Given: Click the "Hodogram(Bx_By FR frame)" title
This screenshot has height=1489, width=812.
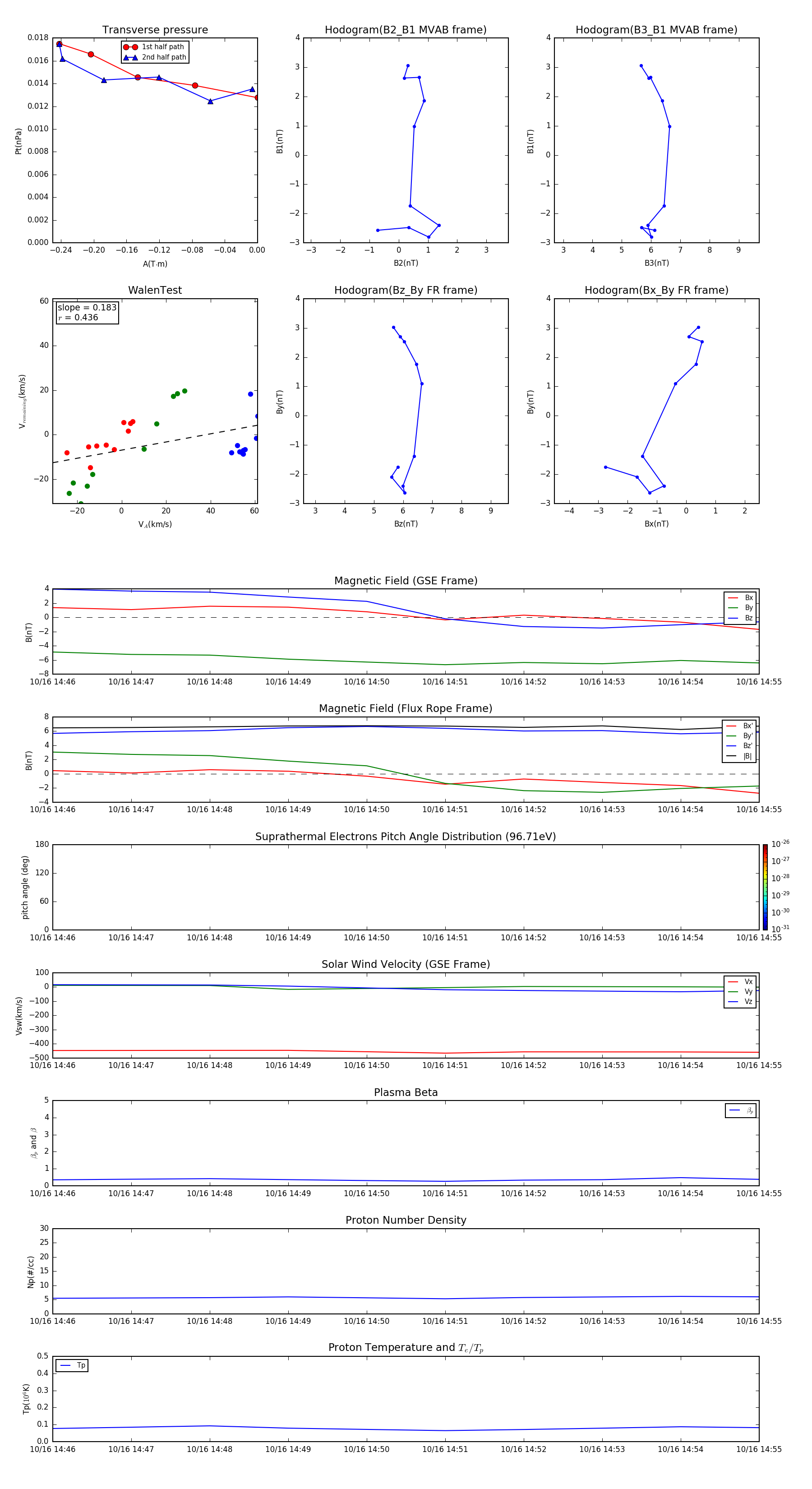Looking at the screenshot, I should 656,290.
